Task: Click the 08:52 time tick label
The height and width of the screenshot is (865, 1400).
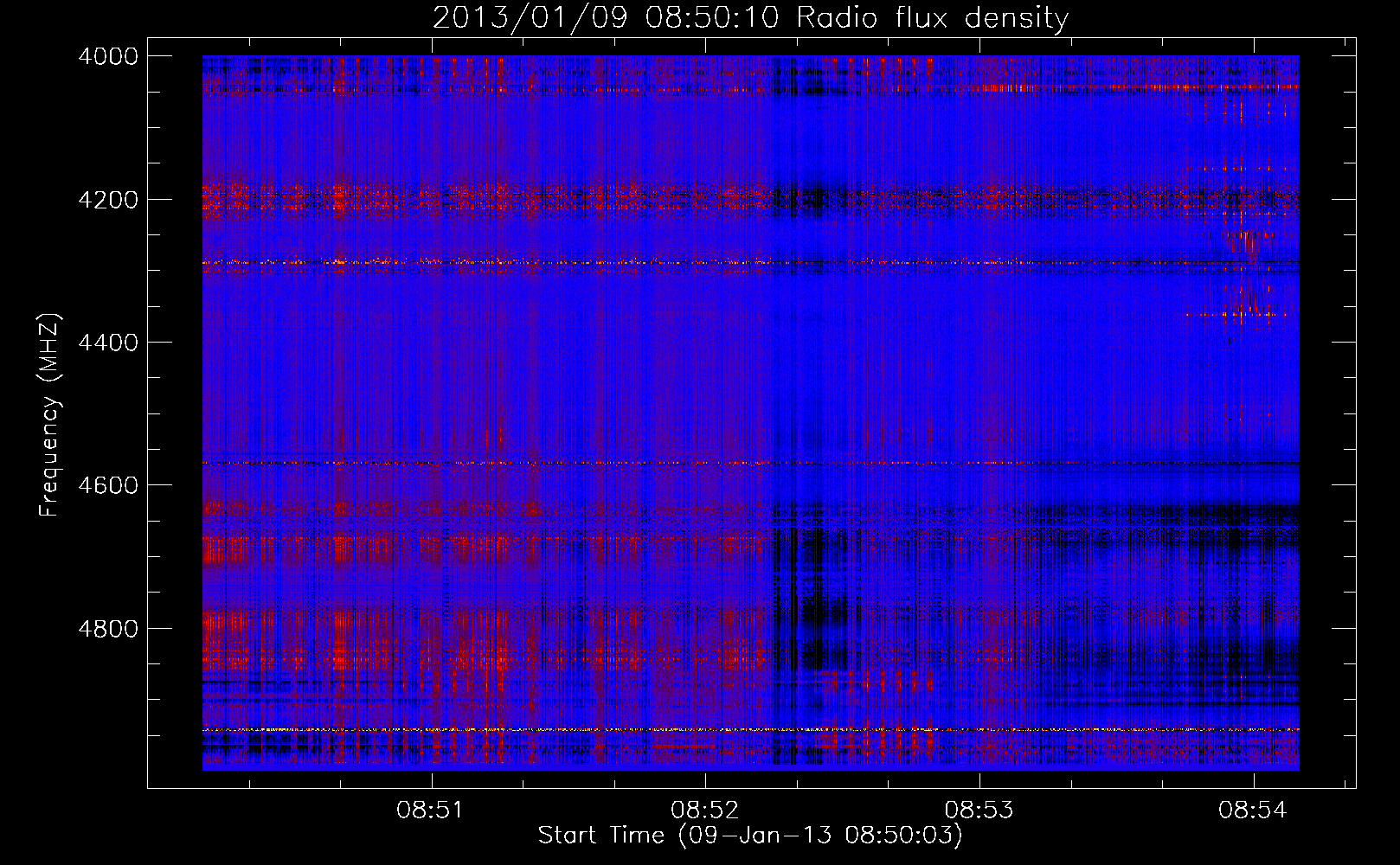Action: [x=704, y=811]
